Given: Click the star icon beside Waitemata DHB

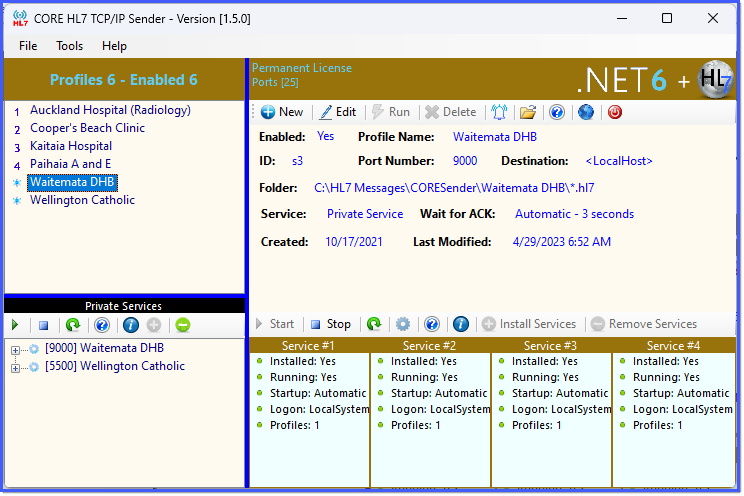Looking at the screenshot, I should click(x=17, y=183).
